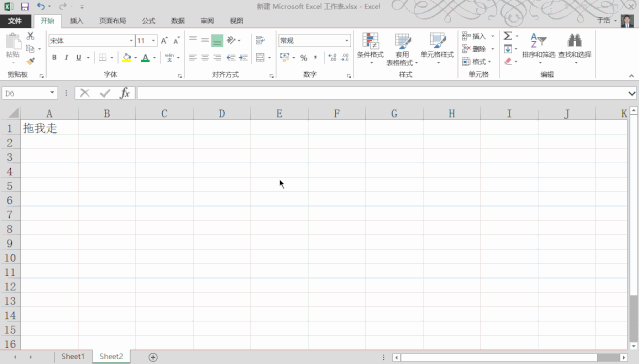Click the Cut scissors icon
The height and width of the screenshot is (364, 639).
[30, 36]
